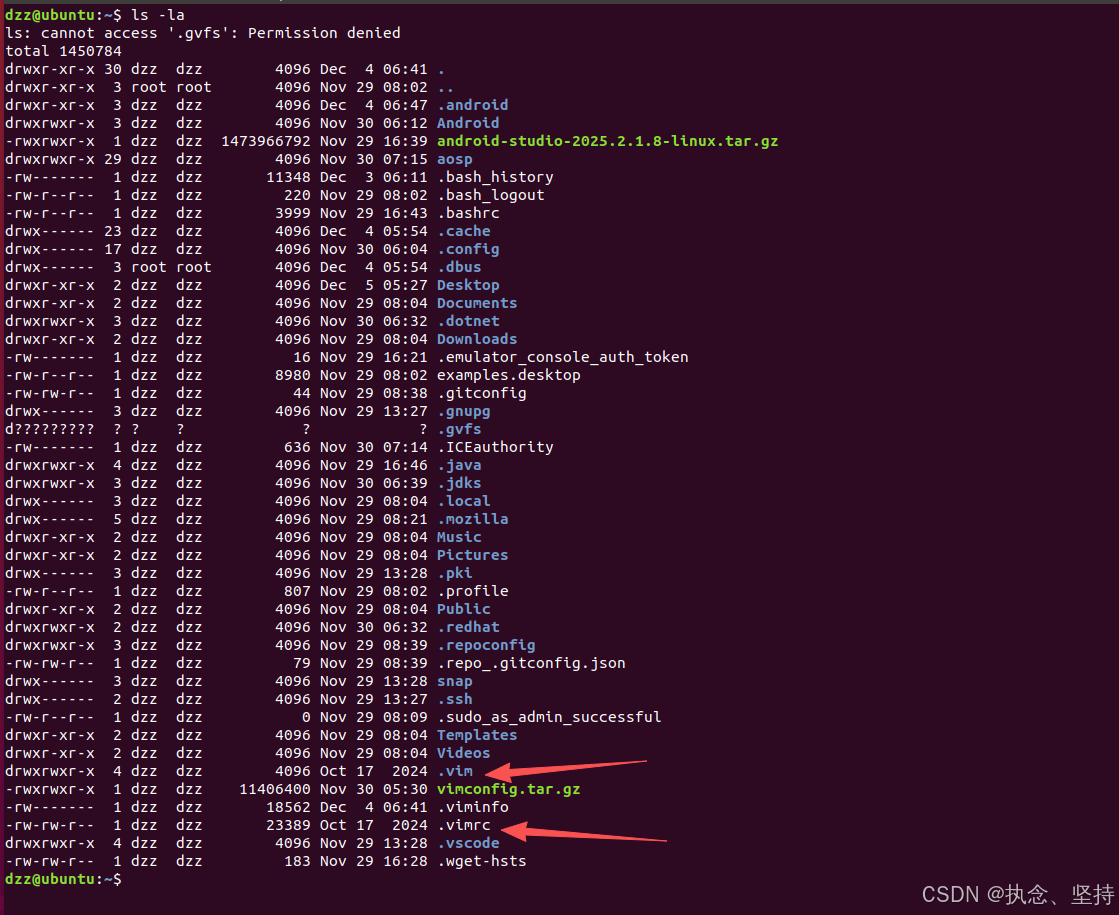This screenshot has width=1119, height=915.
Task: Select the Templates directory name
Action: coord(477,734)
